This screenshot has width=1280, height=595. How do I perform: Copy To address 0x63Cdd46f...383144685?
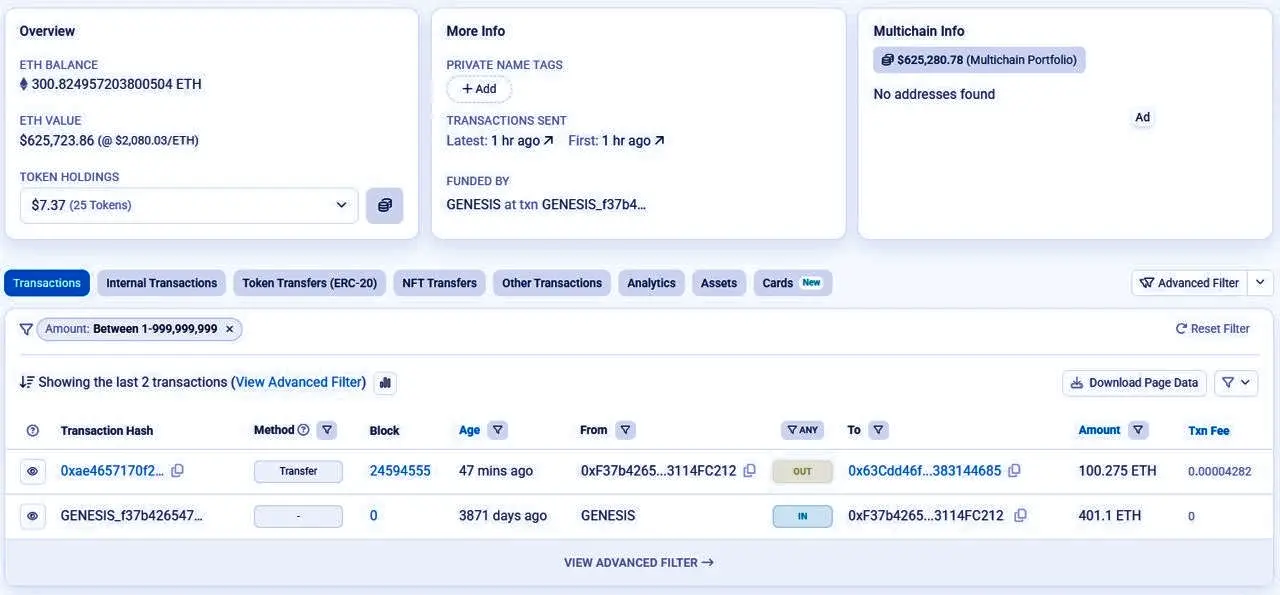tap(1014, 470)
